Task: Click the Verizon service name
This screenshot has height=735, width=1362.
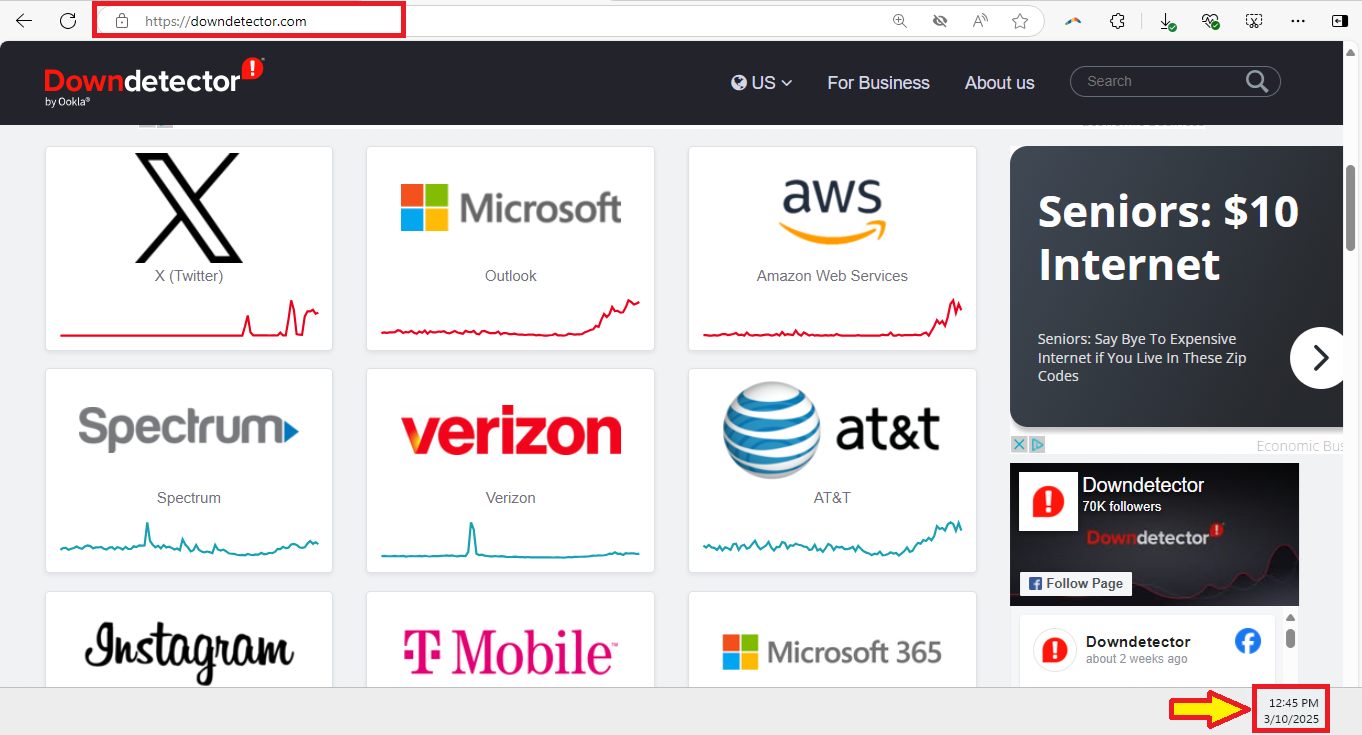Action: click(x=511, y=498)
